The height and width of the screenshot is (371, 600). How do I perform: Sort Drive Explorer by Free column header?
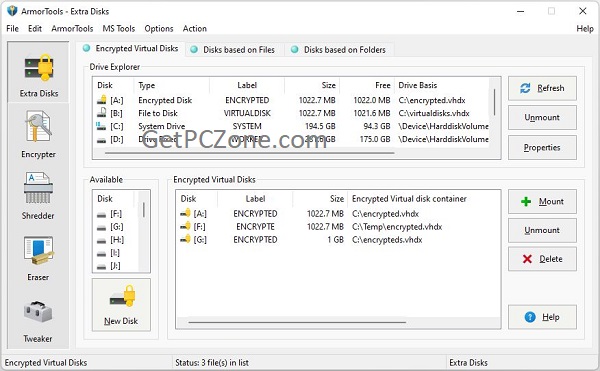366,85
